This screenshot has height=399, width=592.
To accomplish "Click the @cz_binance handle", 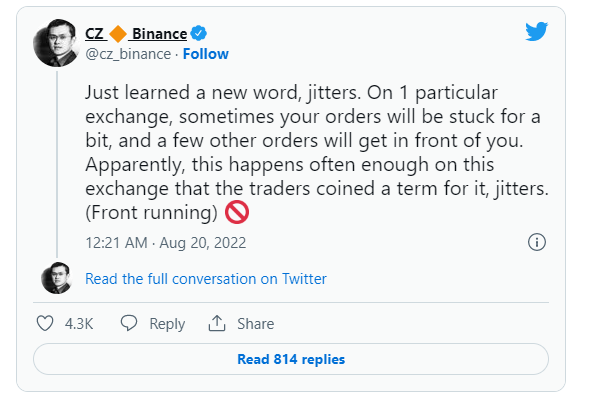I will pyautogui.click(x=128, y=54).
